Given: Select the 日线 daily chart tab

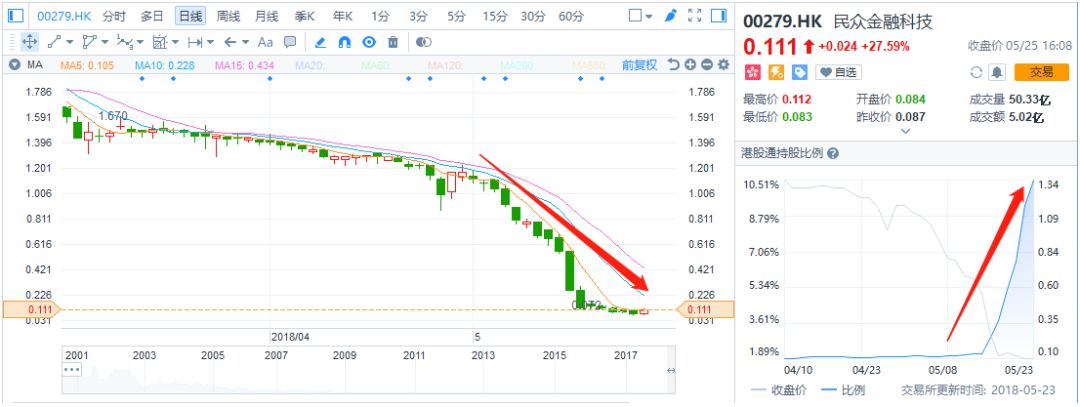Looking at the screenshot, I should click(x=190, y=16).
